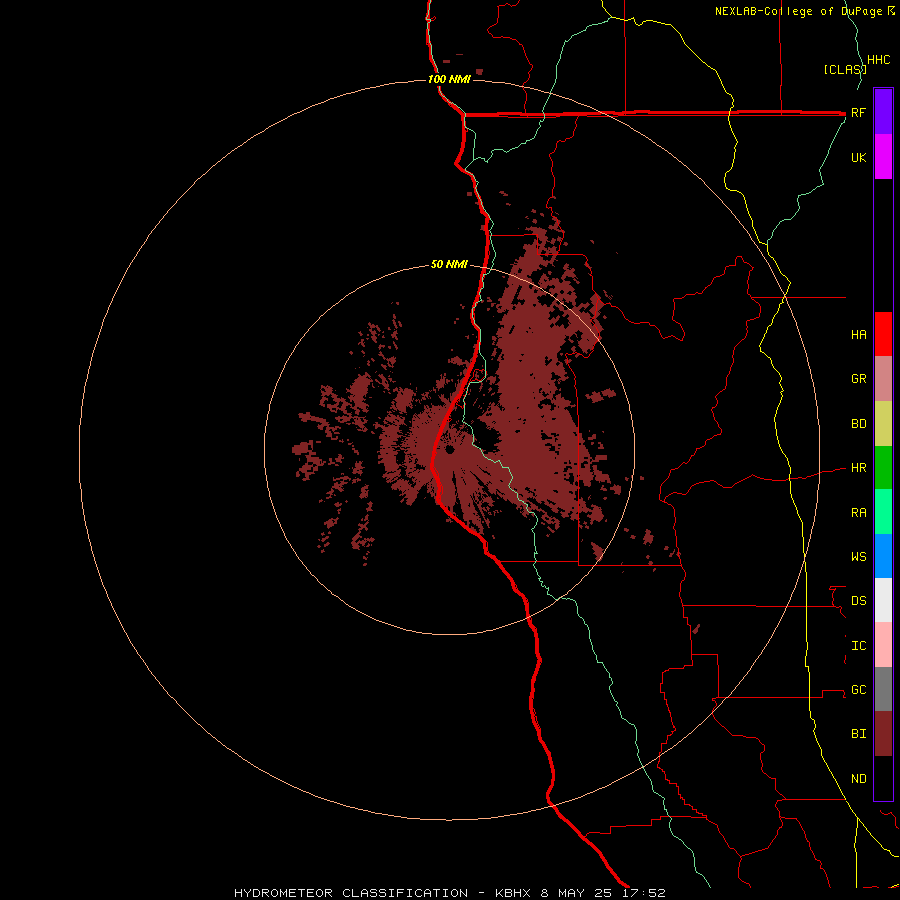Click the HA legend label
Viewport: 900px width, 900px height.
[858, 334]
